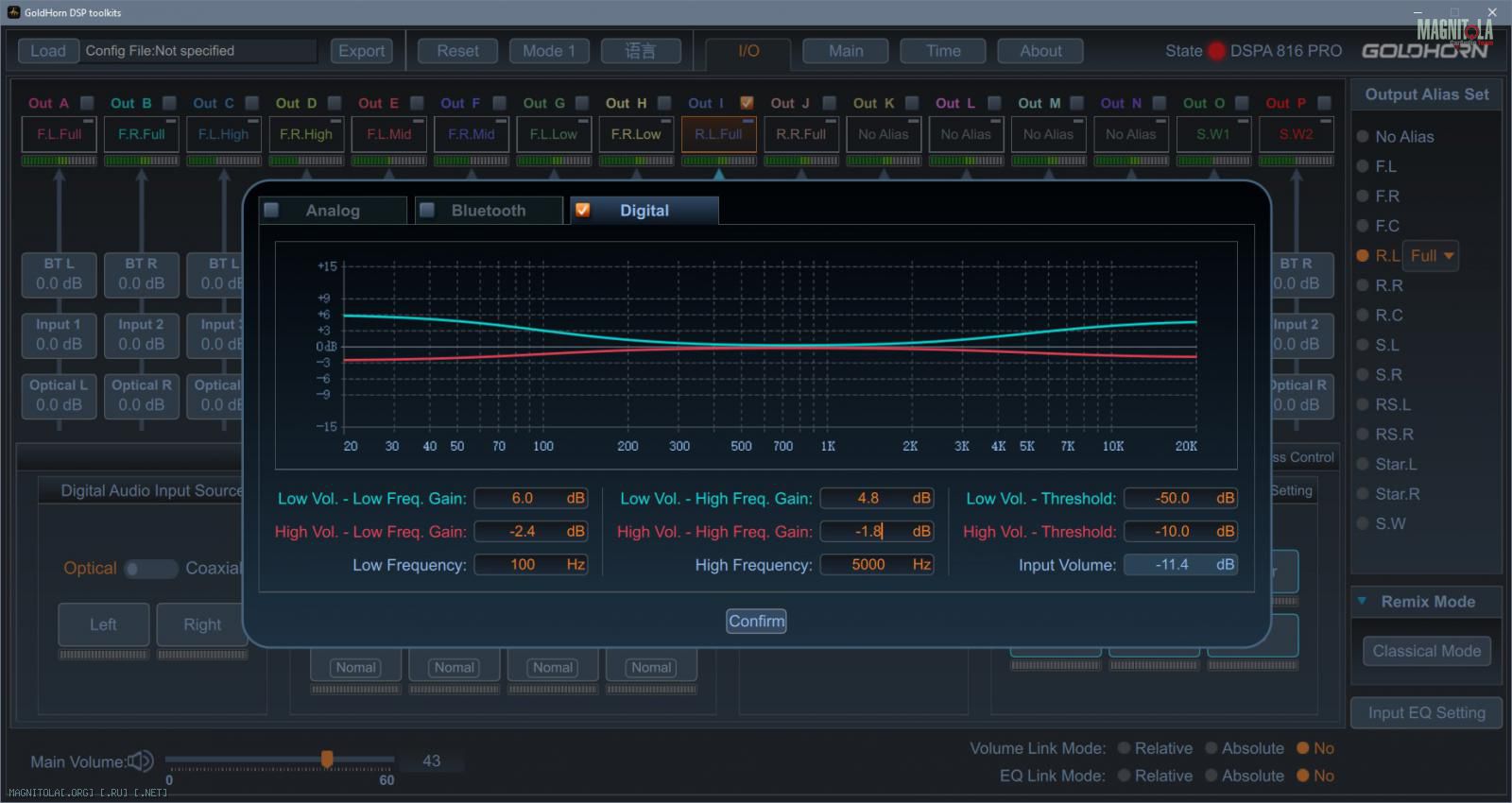Screen dimensions: 1512x803
Task: Click the Main Volume slider handle
Action: (x=327, y=759)
